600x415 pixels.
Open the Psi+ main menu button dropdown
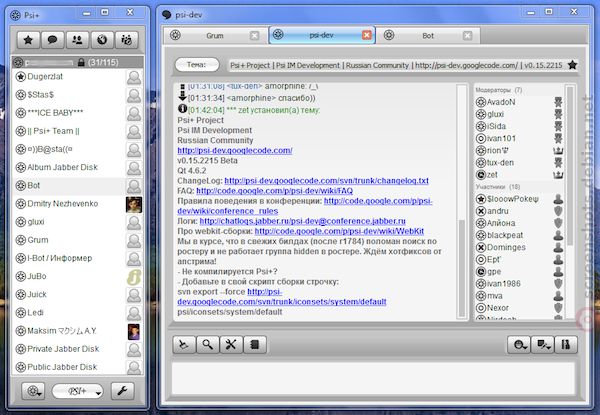pos(33,391)
